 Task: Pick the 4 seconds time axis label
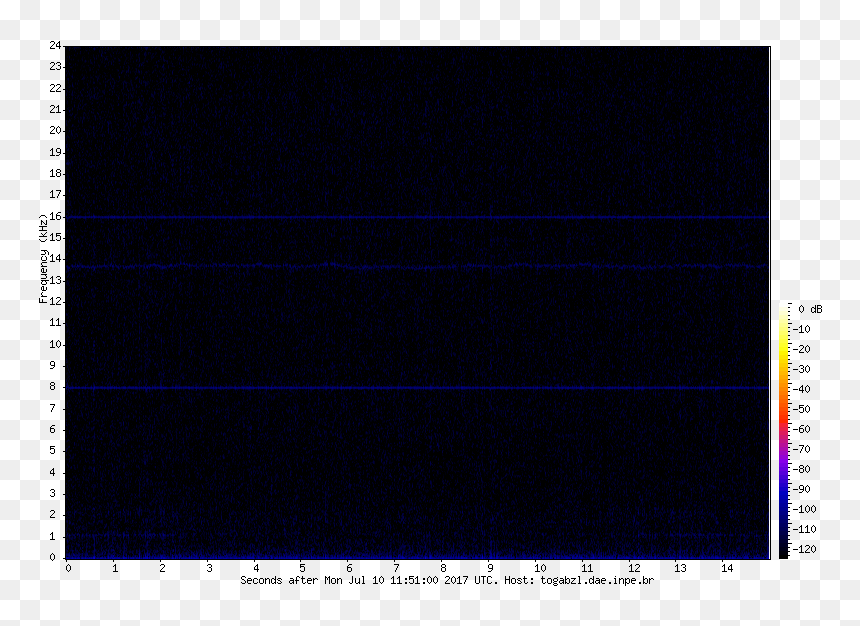pos(256,568)
